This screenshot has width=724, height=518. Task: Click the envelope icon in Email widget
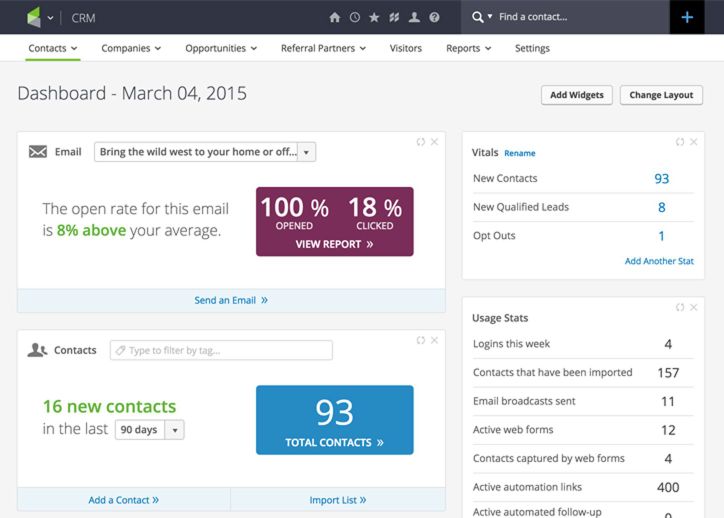(x=38, y=151)
